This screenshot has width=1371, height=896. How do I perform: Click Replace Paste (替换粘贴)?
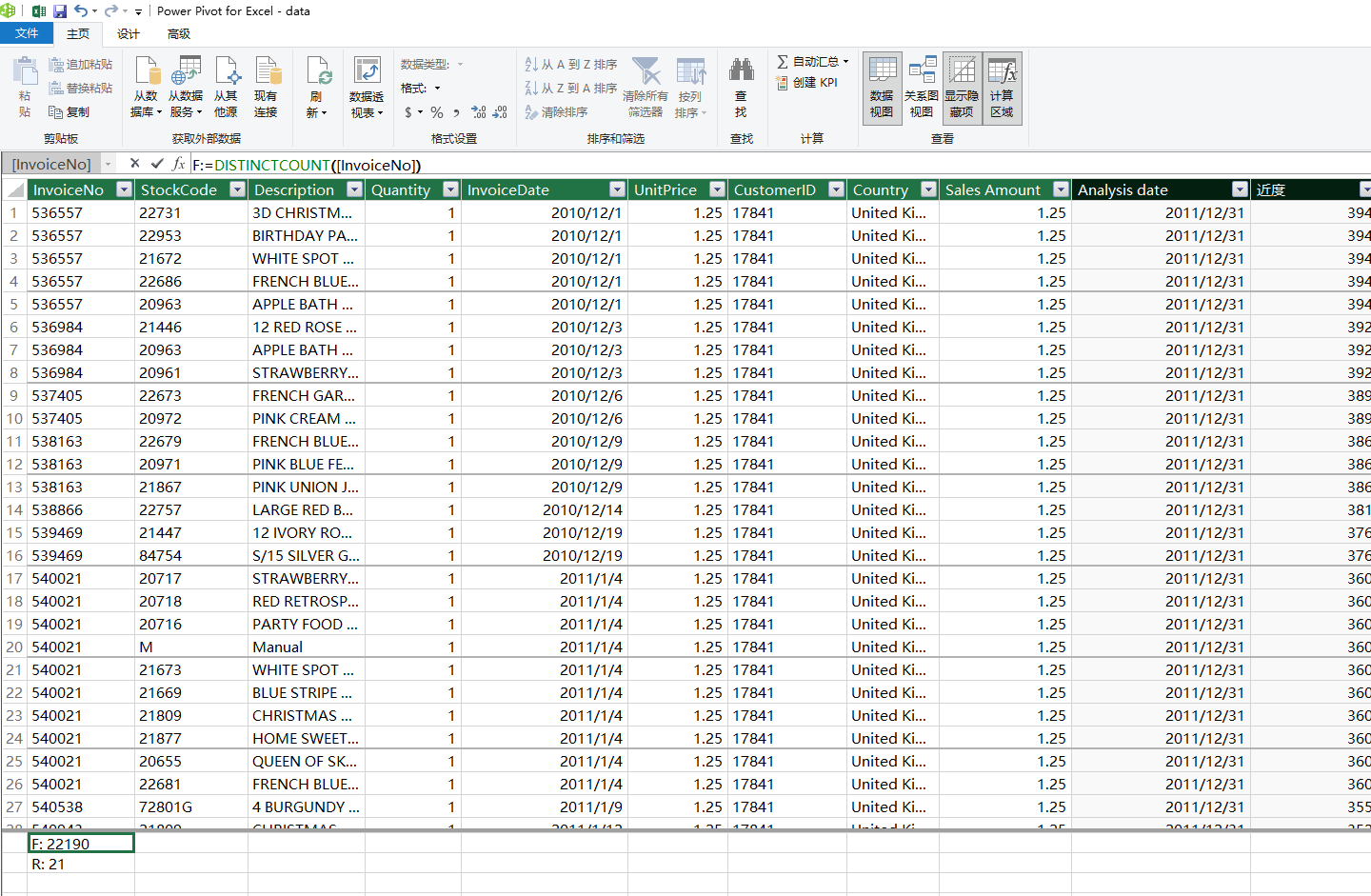(81, 88)
